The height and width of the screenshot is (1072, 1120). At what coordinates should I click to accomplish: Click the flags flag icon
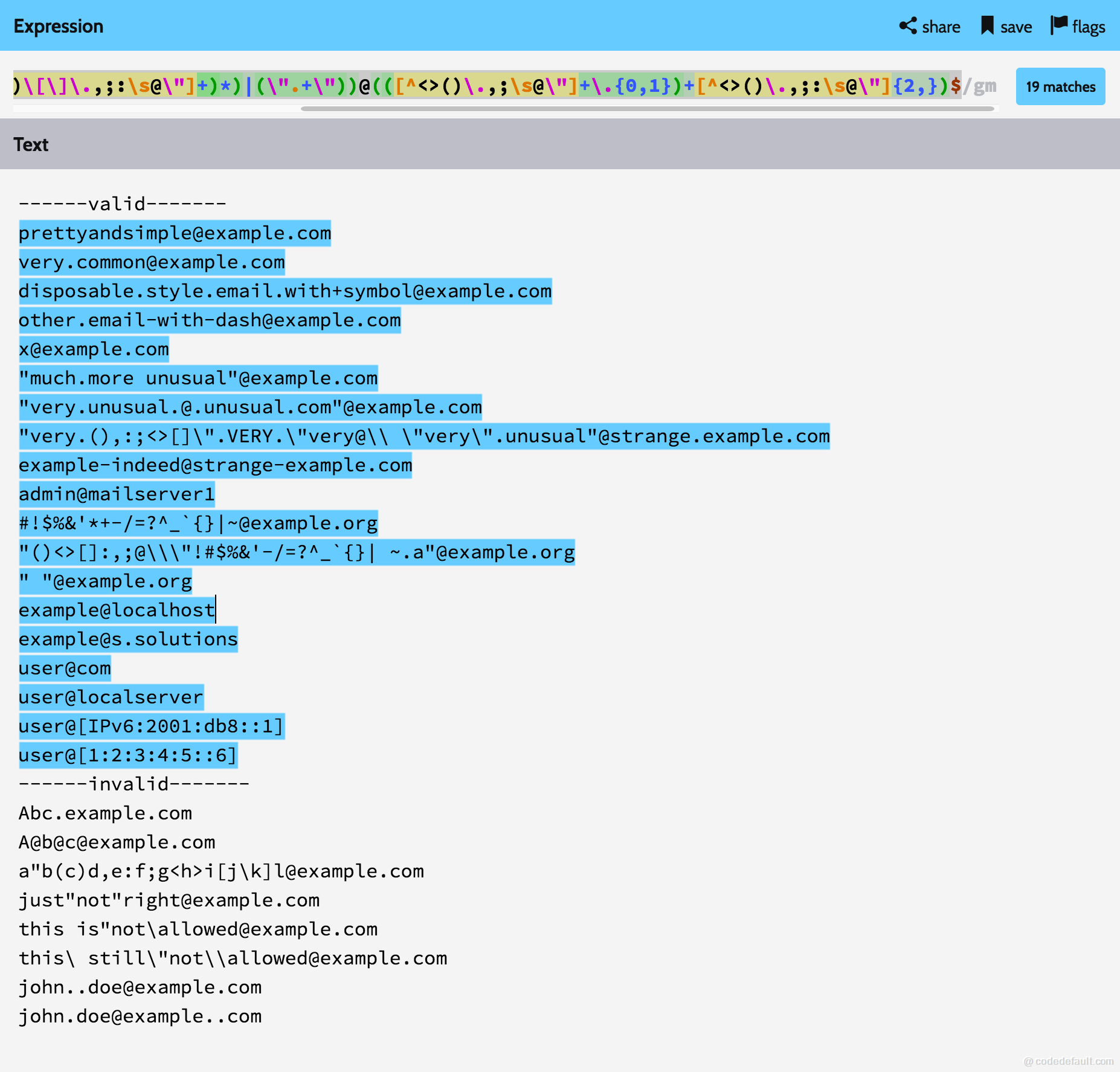1058,26
